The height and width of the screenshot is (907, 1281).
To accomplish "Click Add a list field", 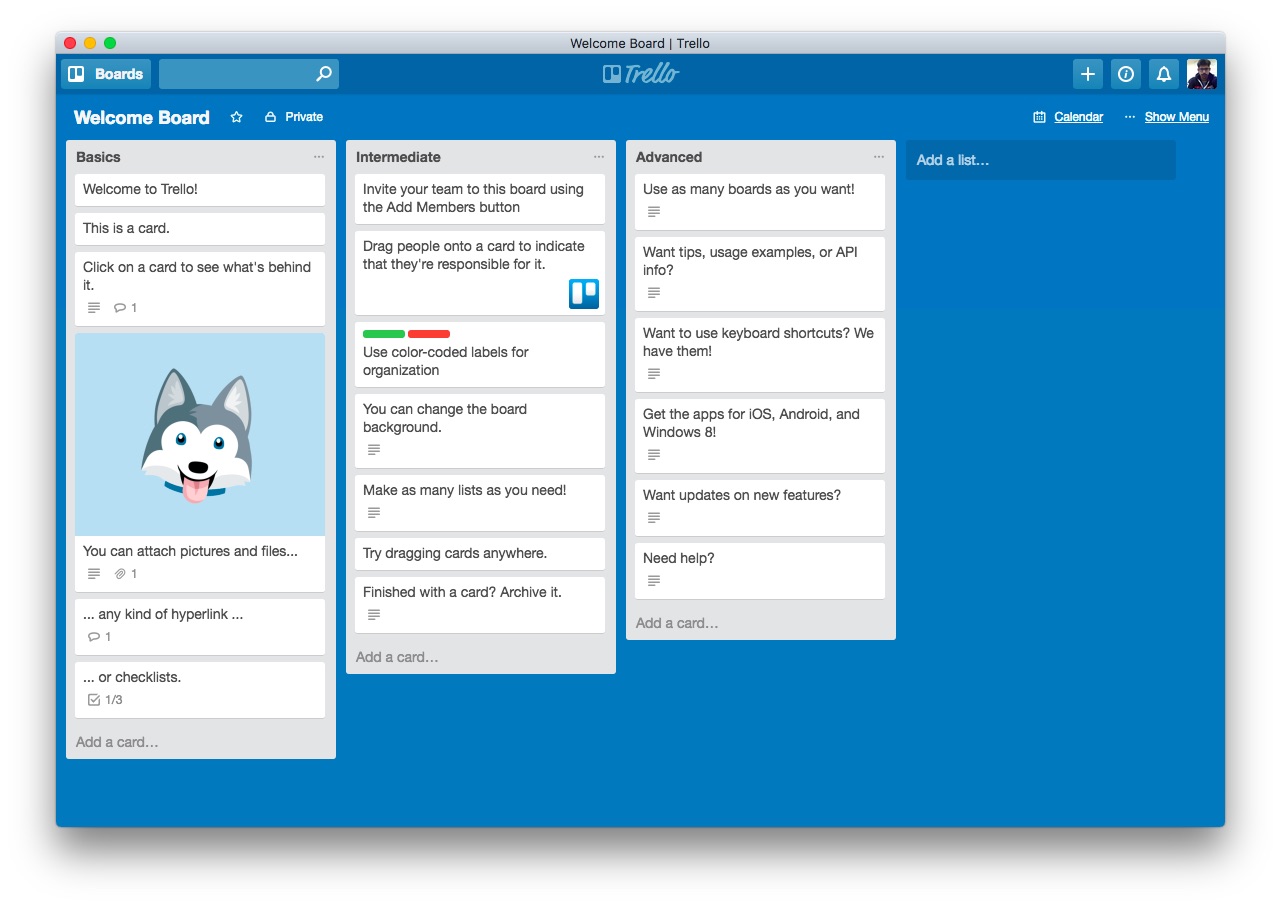I will [1041, 160].
